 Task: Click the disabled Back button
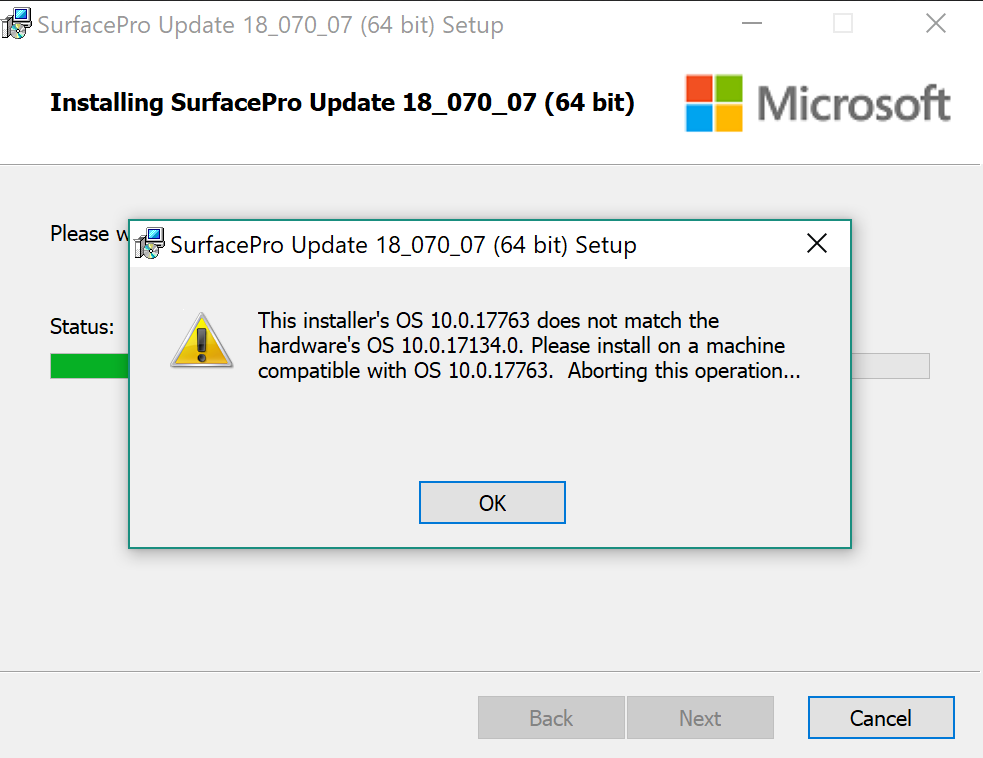[x=551, y=717]
